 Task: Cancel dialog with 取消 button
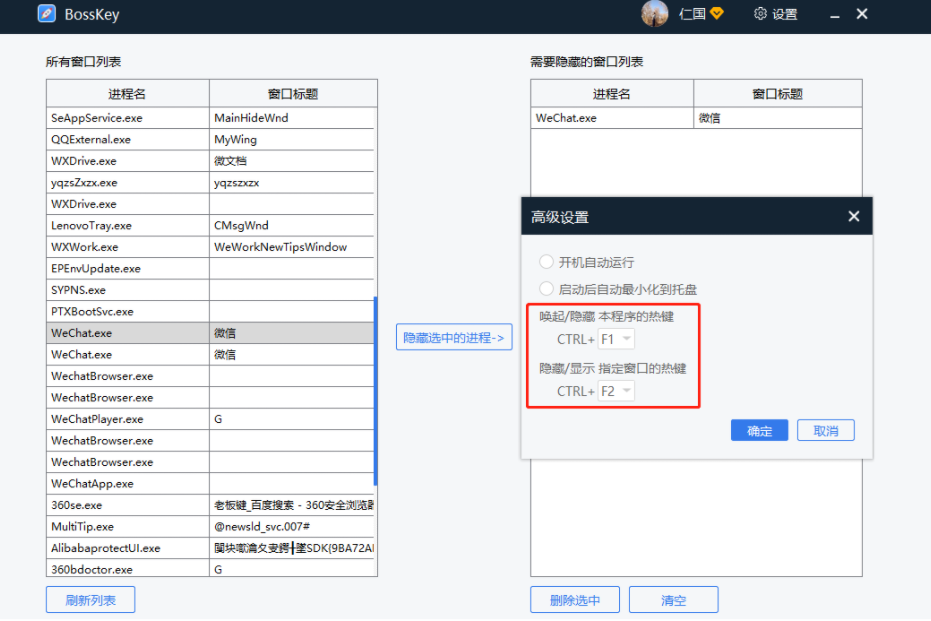coord(826,430)
